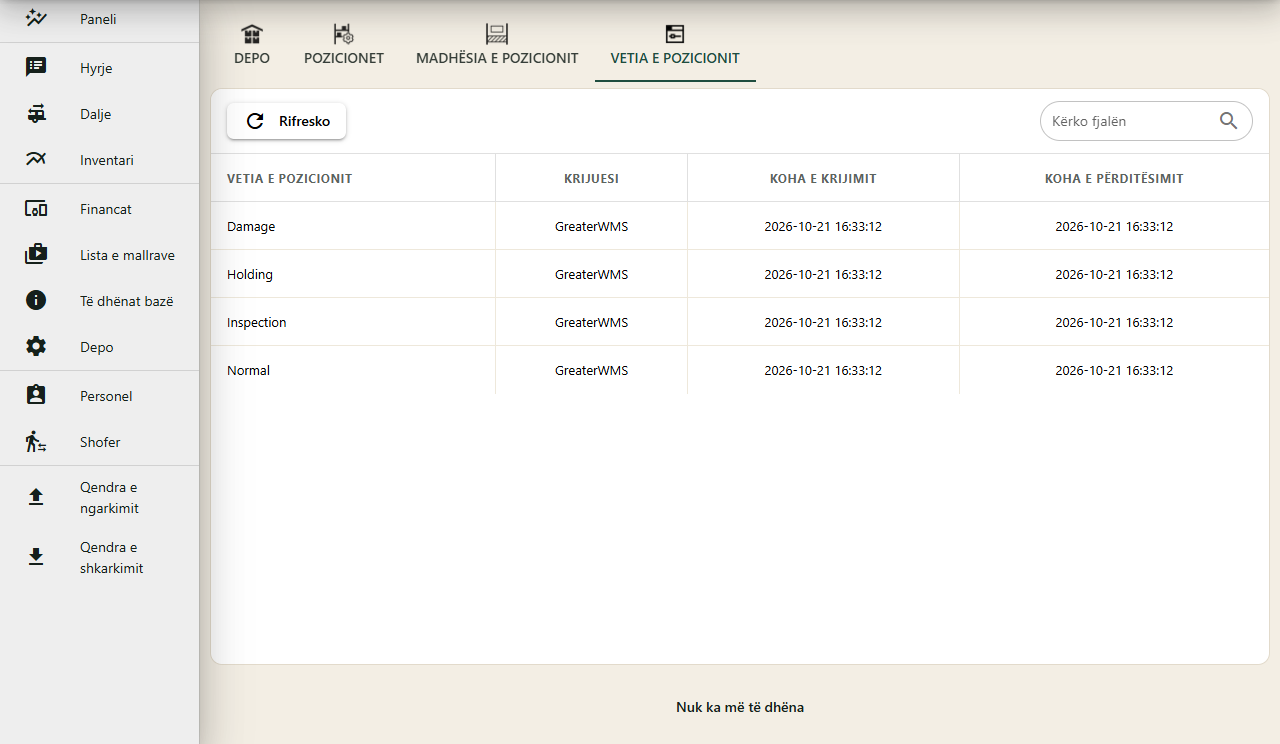Click GreaterWMS in the Damage row
Screen dimensions: 1280x744
coord(591,226)
